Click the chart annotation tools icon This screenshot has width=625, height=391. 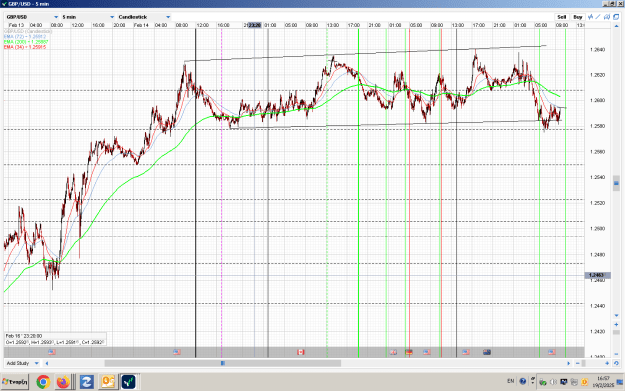(x=607, y=17)
